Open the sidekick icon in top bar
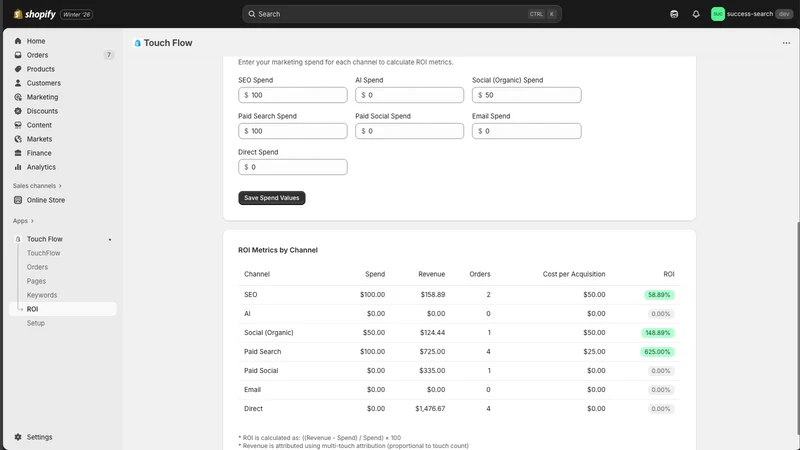 pyautogui.click(x=674, y=14)
